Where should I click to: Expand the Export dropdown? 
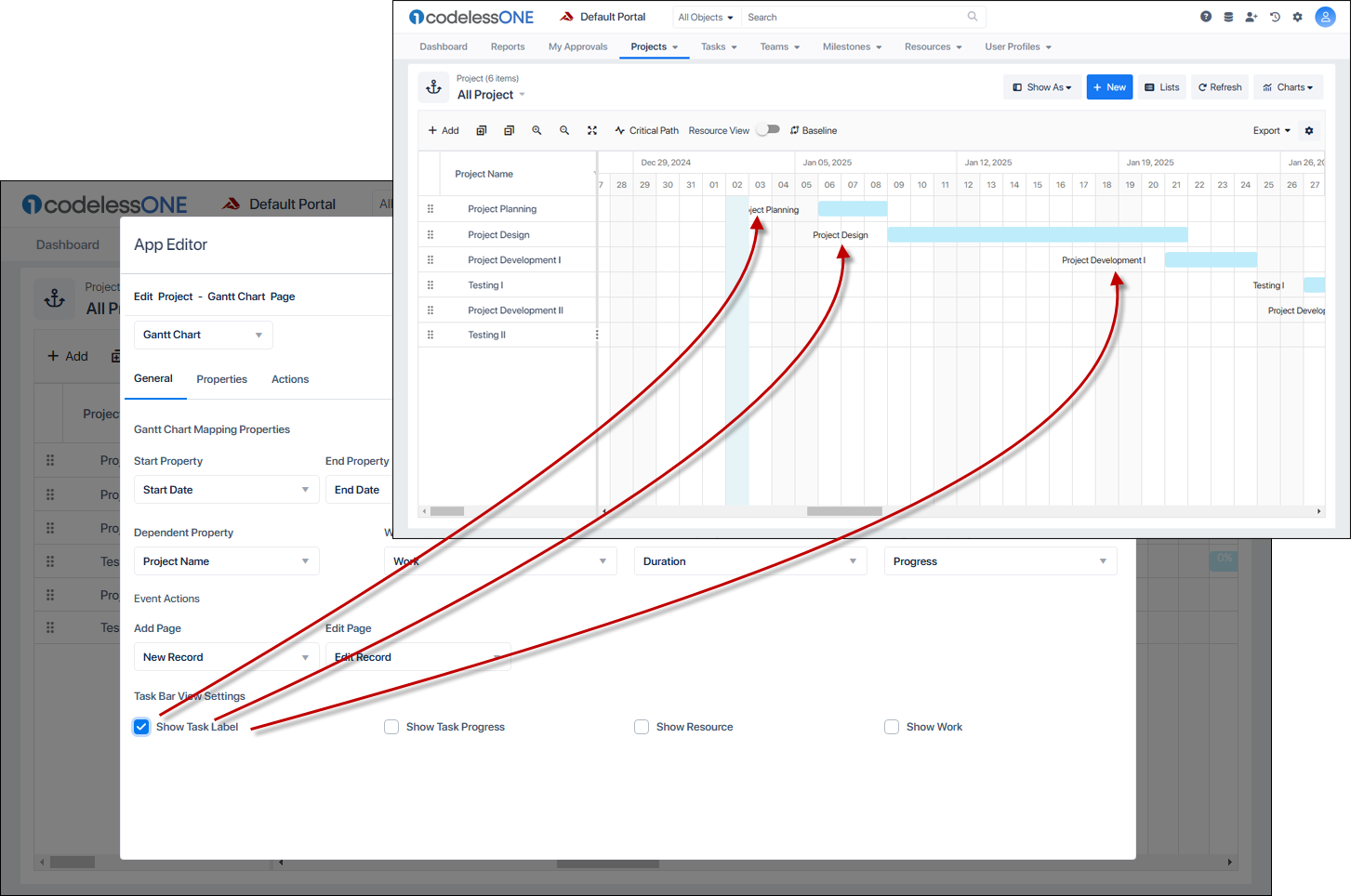click(1270, 130)
